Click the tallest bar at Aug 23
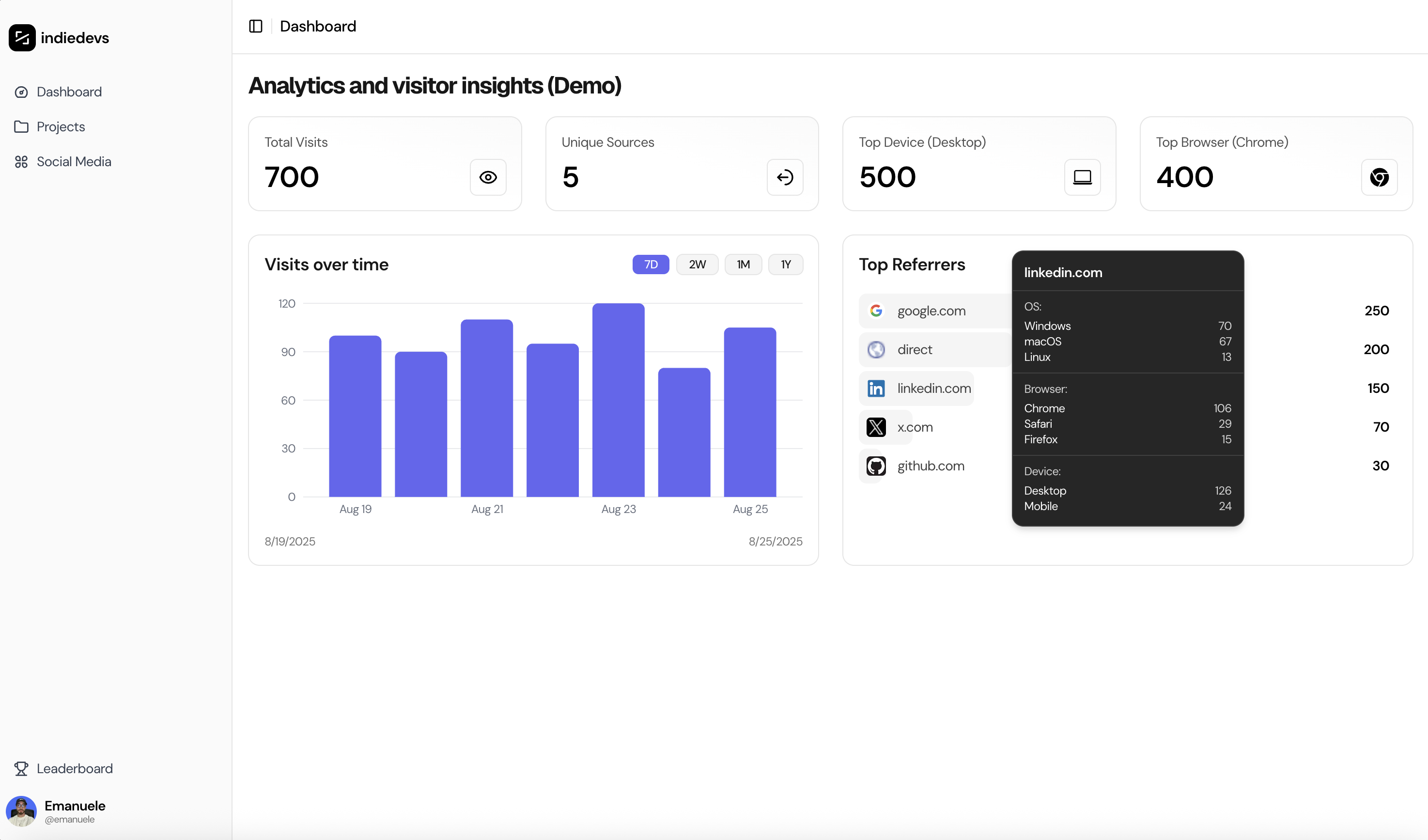Image resolution: width=1428 pixels, height=840 pixels. [618, 400]
